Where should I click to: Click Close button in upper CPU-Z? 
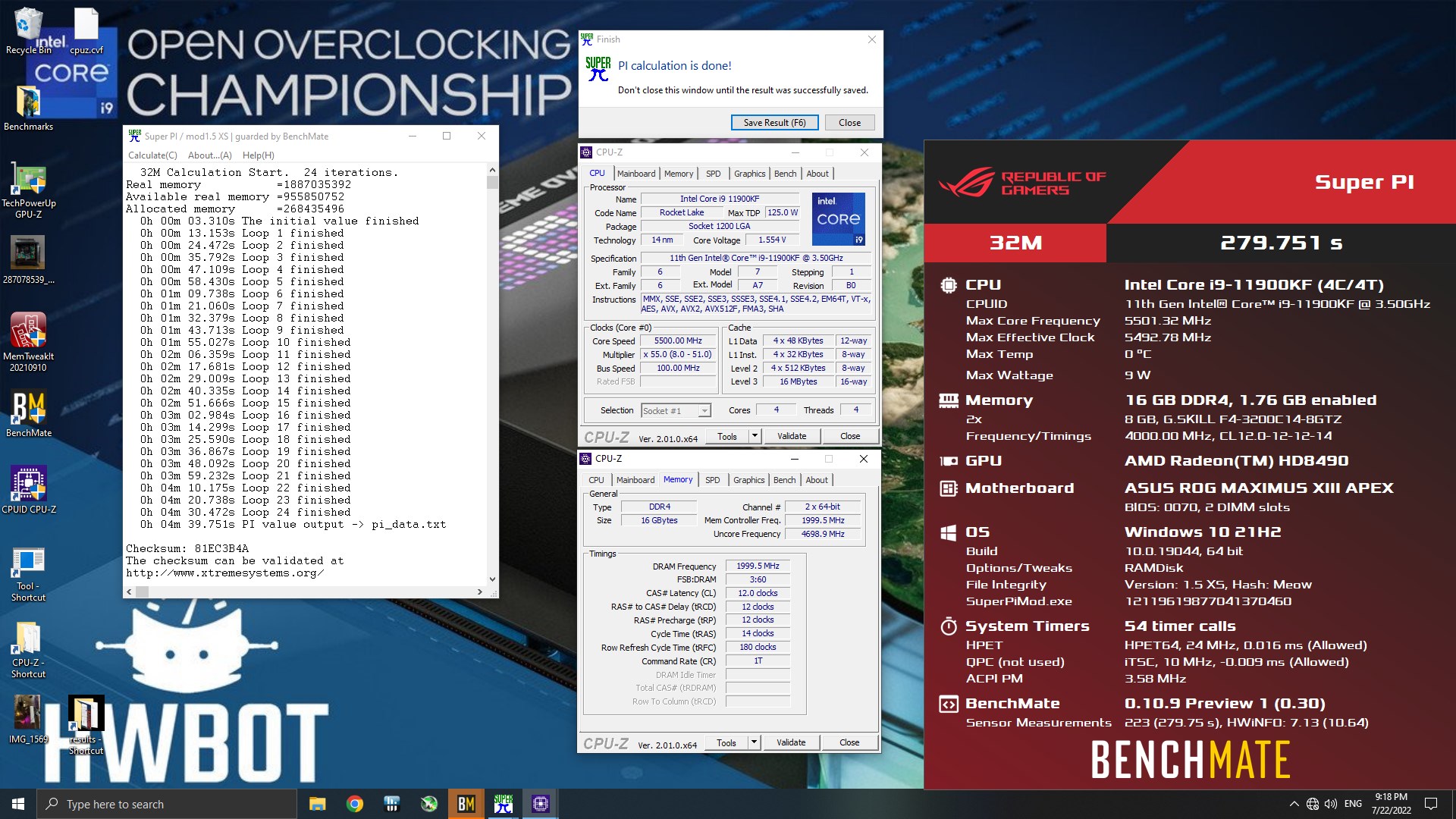pyautogui.click(x=850, y=436)
